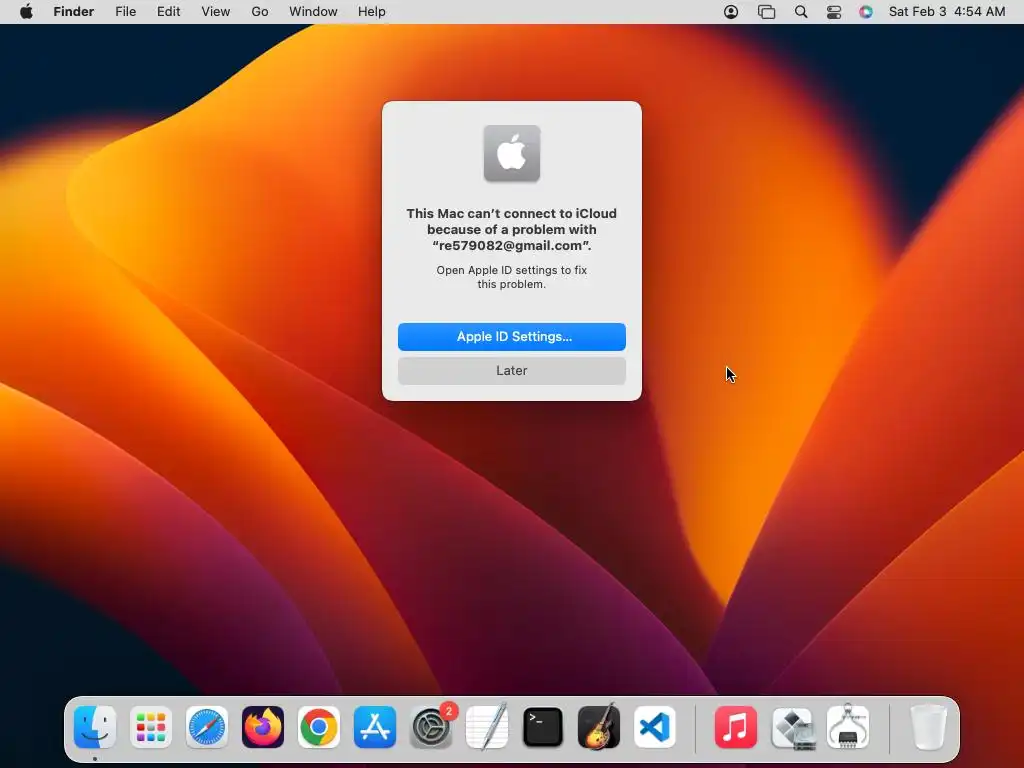
Task: Open the App Store Dock icon
Action: click(x=375, y=727)
